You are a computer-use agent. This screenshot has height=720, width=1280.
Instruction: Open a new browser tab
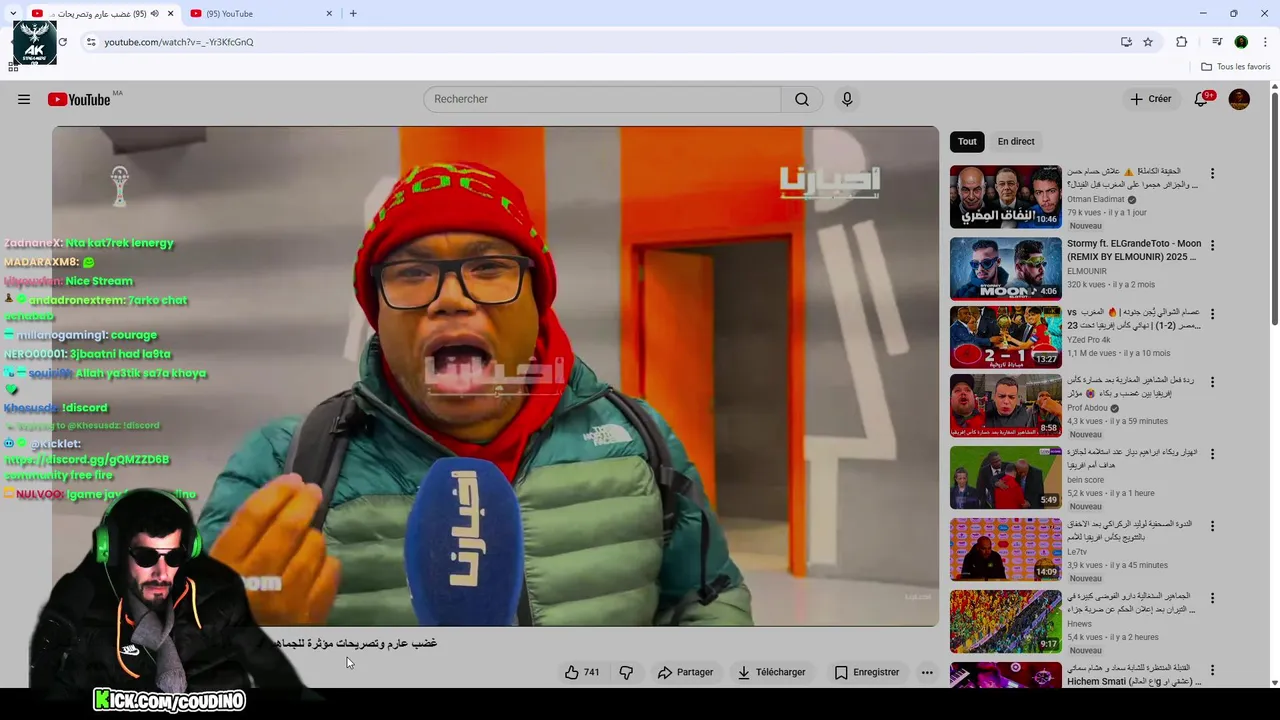coord(353,13)
